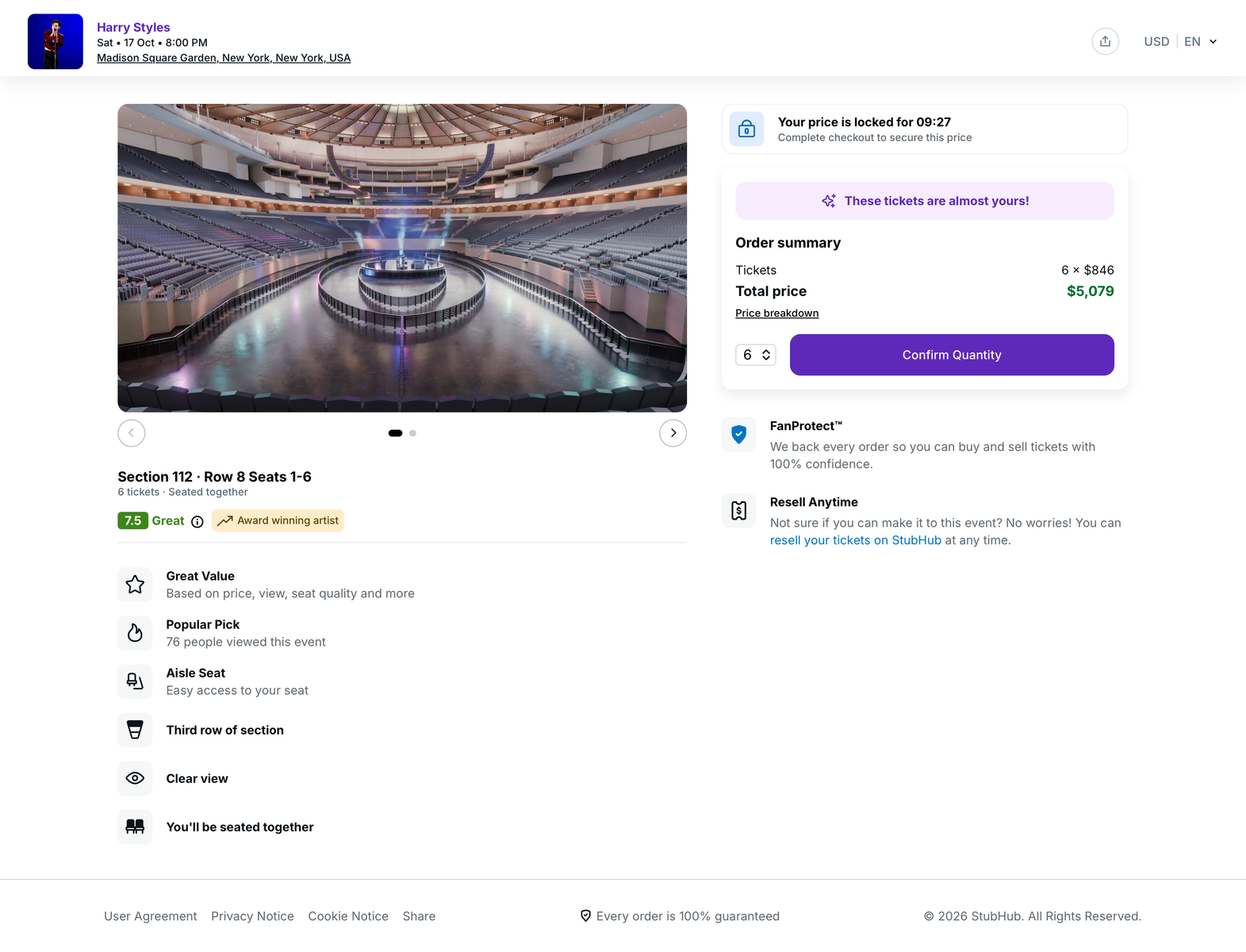Click '76 people viewed this event' text
Screen dimensions: 1246x952
coord(246,642)
